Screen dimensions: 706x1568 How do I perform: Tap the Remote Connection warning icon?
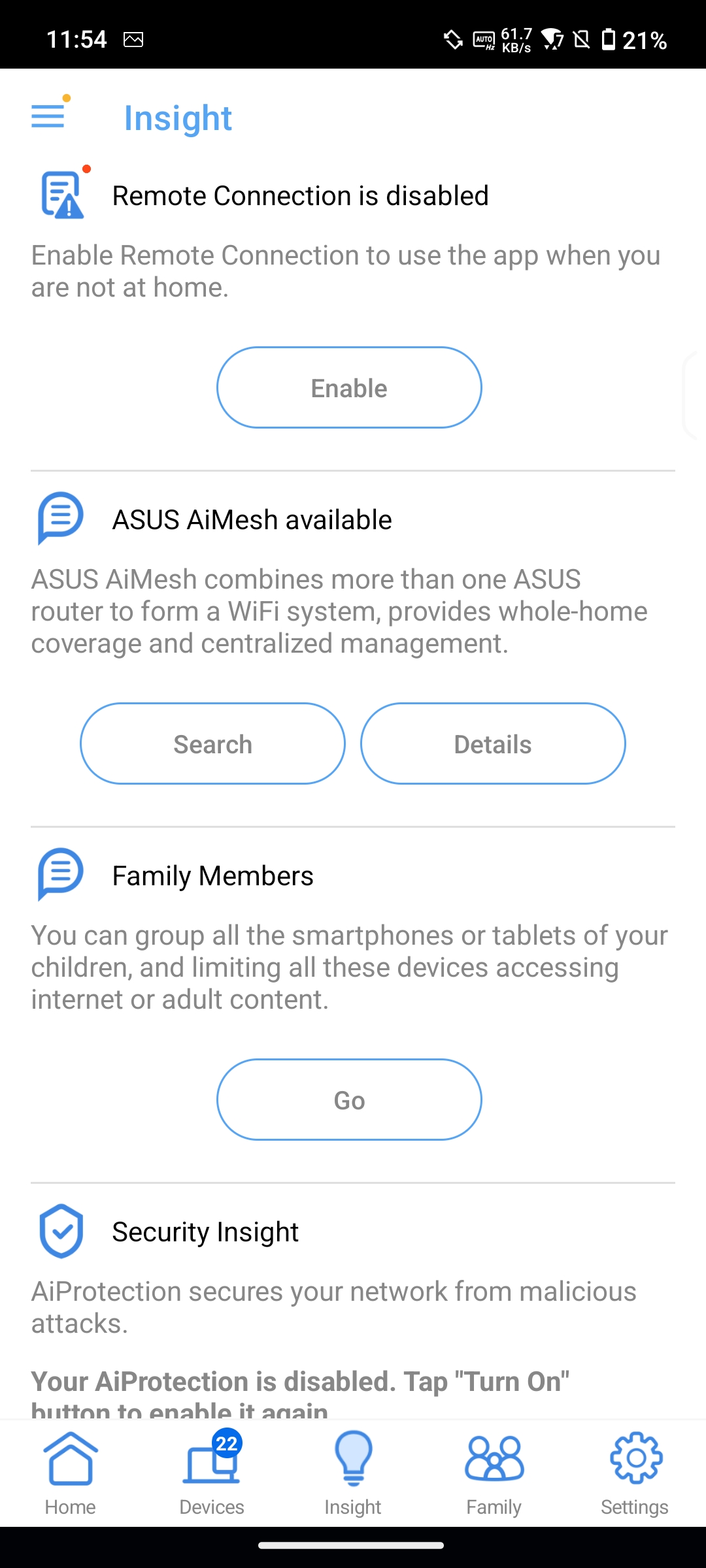pos(62,195)
